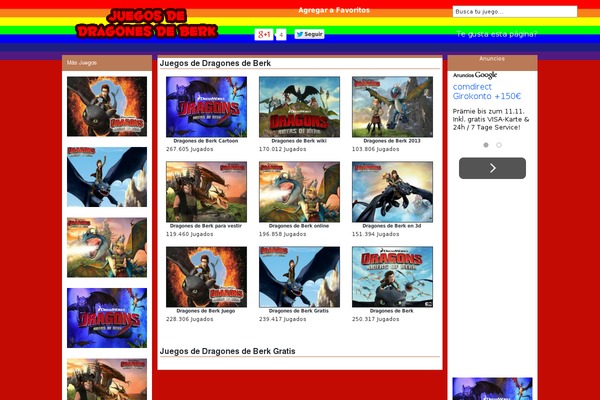Open the second Más Juegos sidebar thumbnail with blue sky

point(107,177)
